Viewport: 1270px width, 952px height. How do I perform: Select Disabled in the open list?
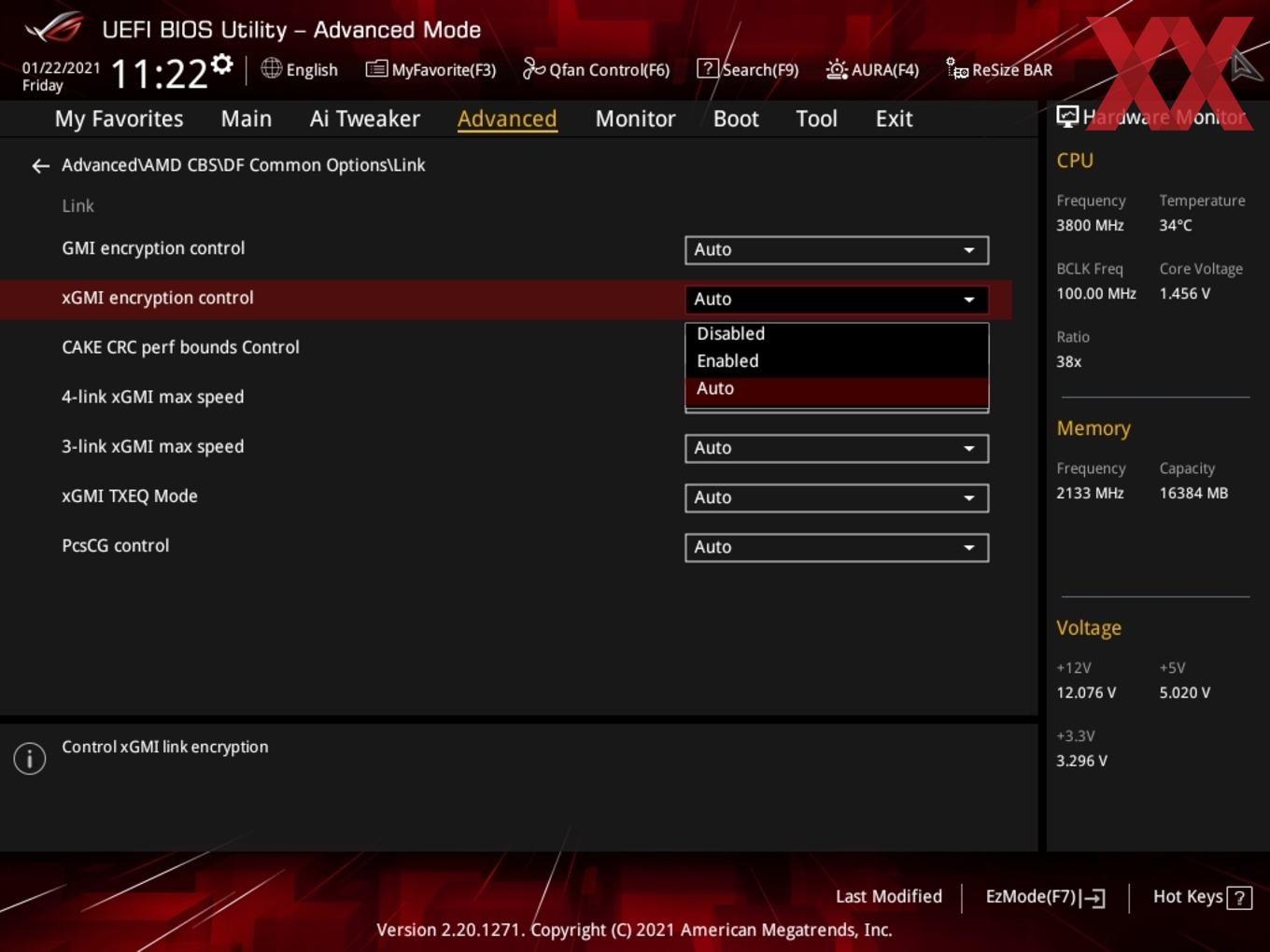[837, 334]
